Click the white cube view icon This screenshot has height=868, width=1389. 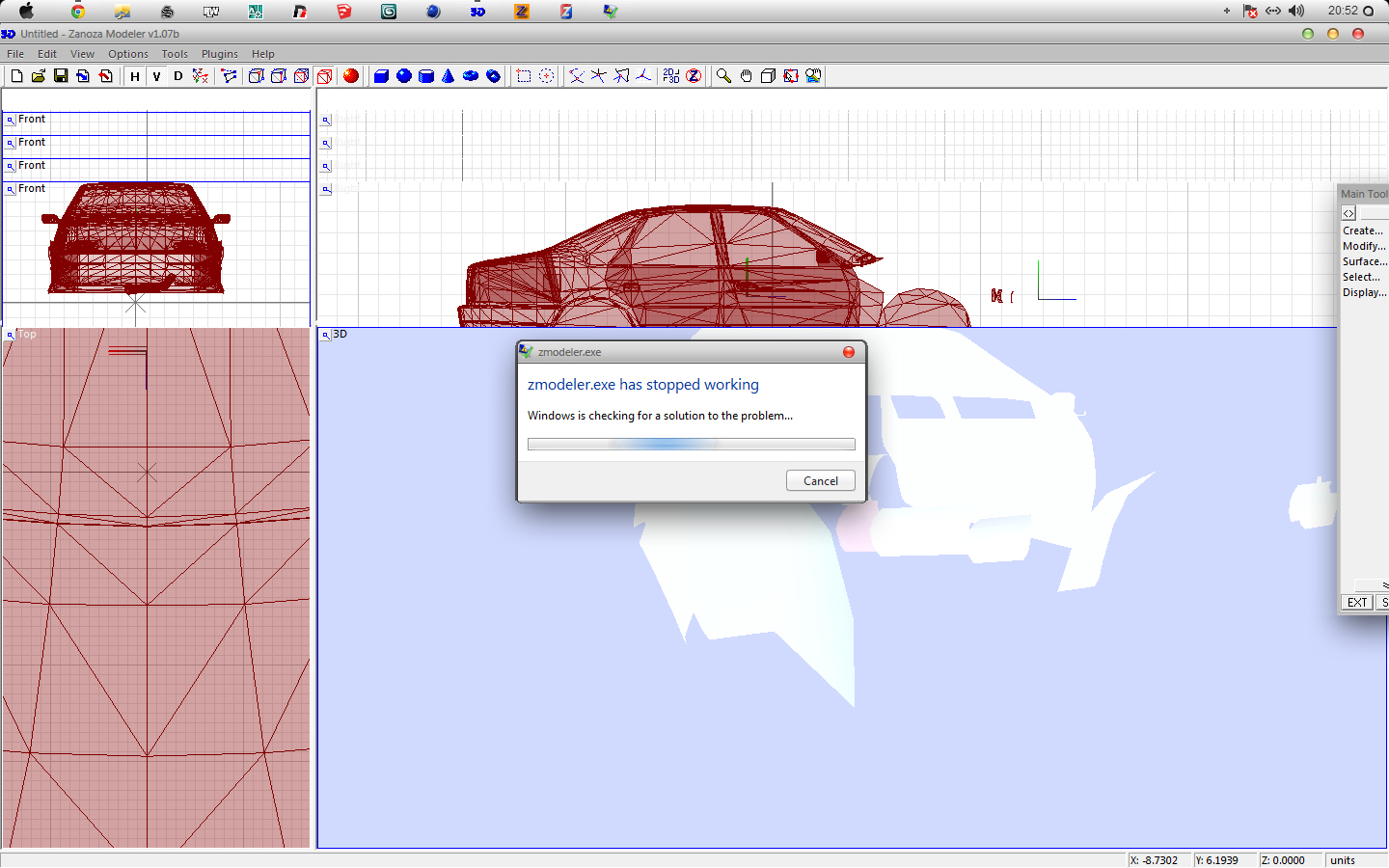[768, 76]
